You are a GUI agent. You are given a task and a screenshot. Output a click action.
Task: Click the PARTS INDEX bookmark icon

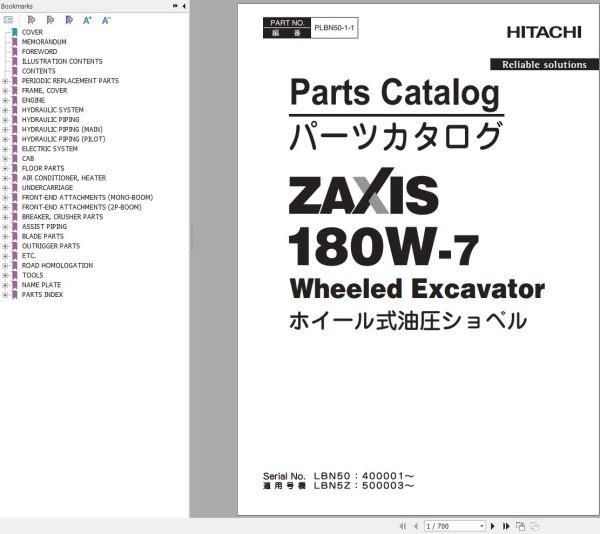click(x=15, y=295)
